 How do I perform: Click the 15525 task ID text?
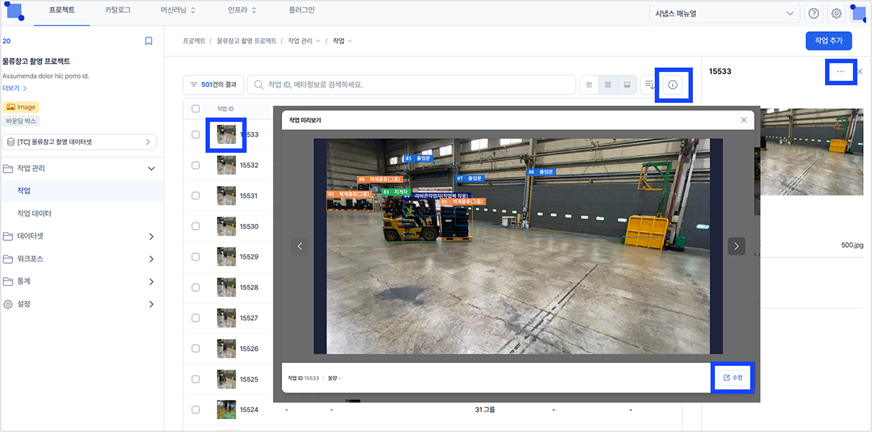[249, 379]
